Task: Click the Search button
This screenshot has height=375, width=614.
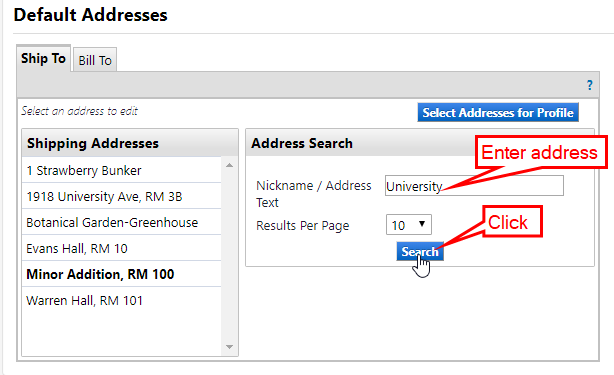Action: pos(420,251)
